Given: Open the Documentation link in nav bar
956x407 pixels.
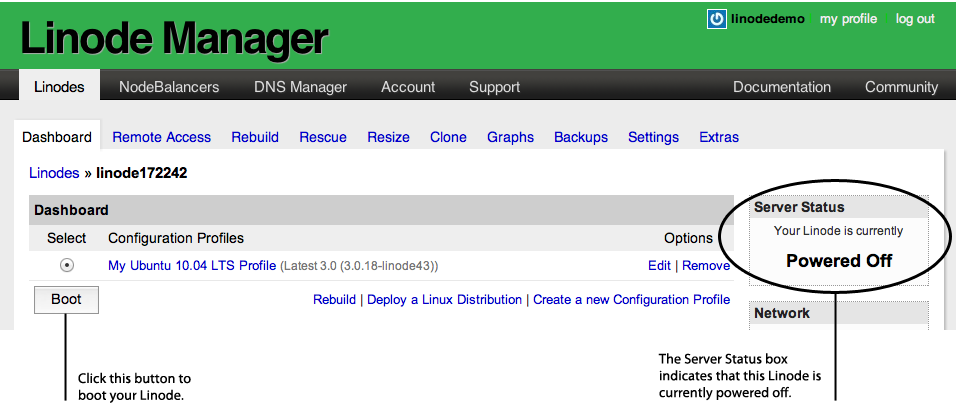Looking at the screenshot, I should (x=782, y=87).
